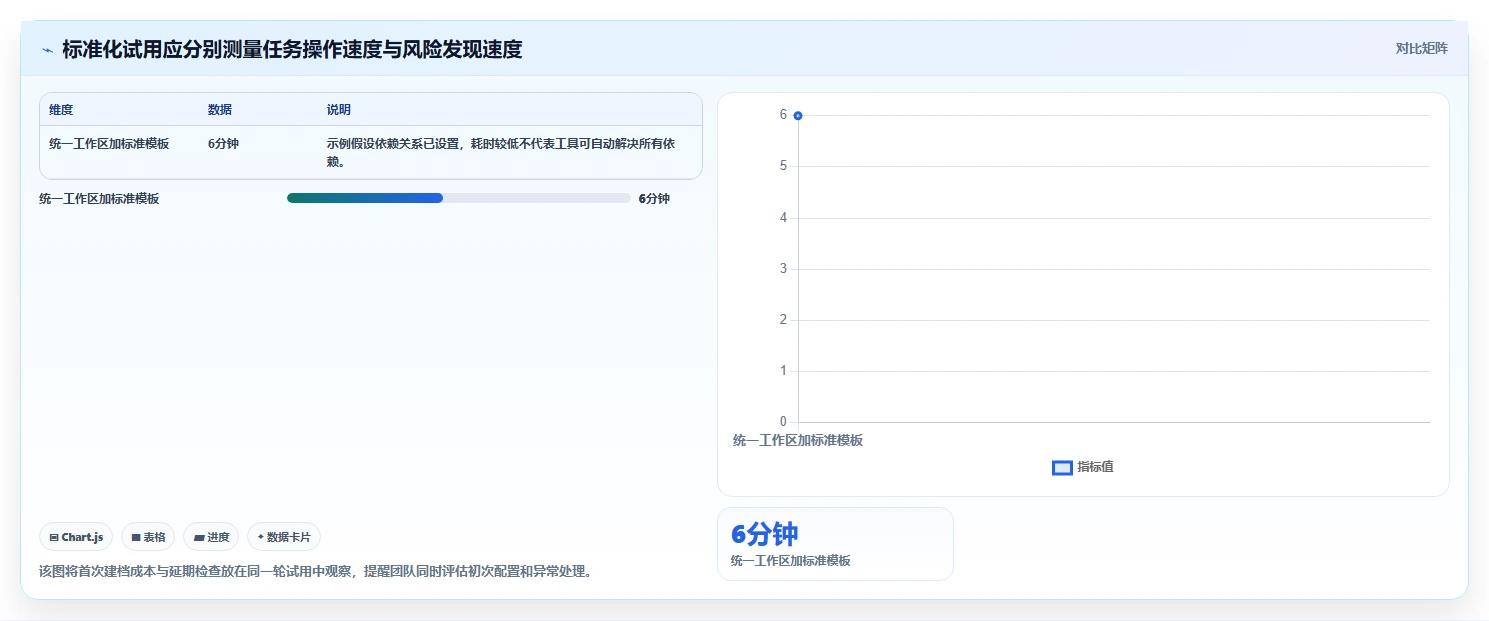The image size is (1489, 621).
Task: Click the blue legend color box
Action: tap(1062, 468)
